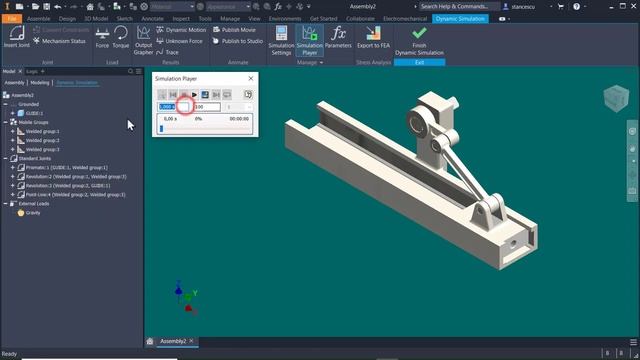
Task: Click Publish to Studio
Action: pyautogui.click(x=238, y=41)
